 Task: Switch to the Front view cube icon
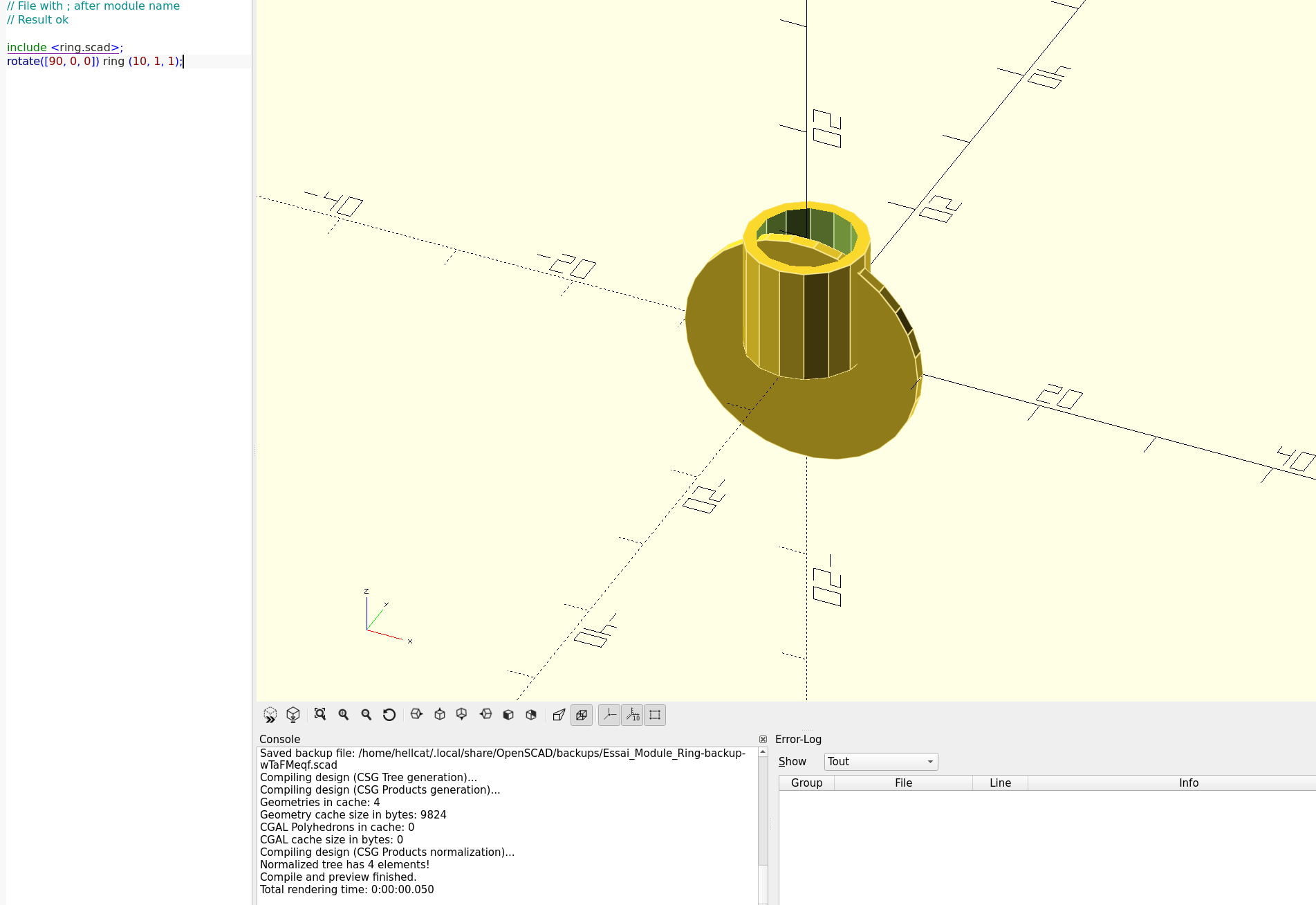click(508, 715)
